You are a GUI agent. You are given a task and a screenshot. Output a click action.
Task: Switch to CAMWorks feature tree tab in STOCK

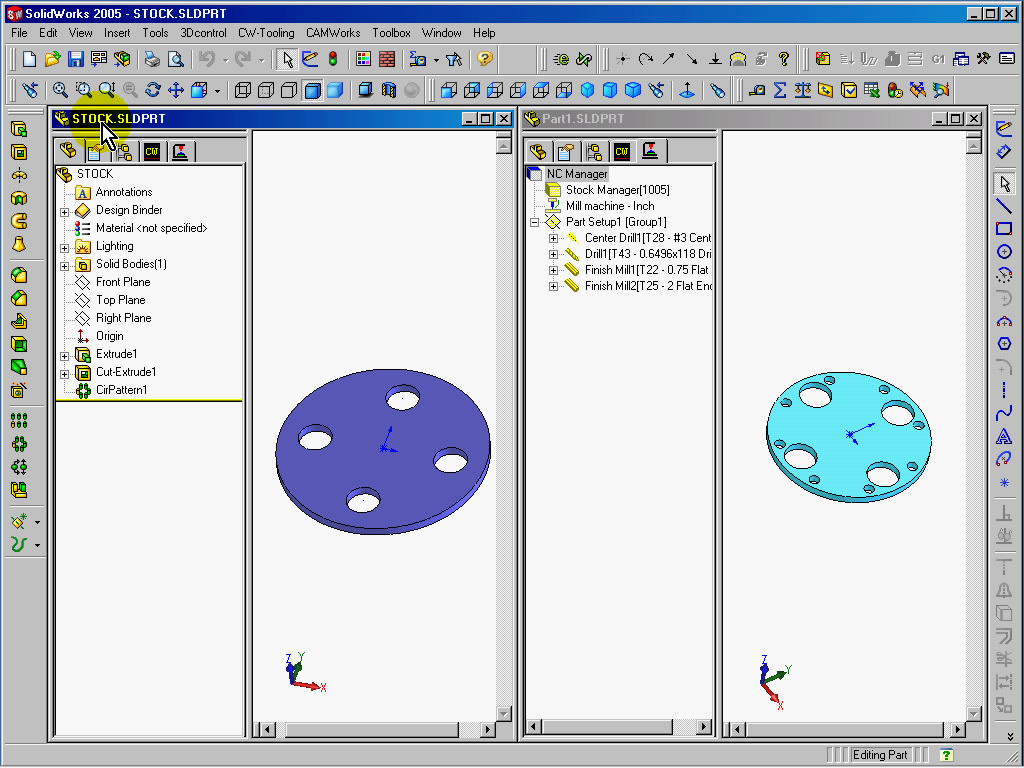pyautogui.click(x=152, y=152)
